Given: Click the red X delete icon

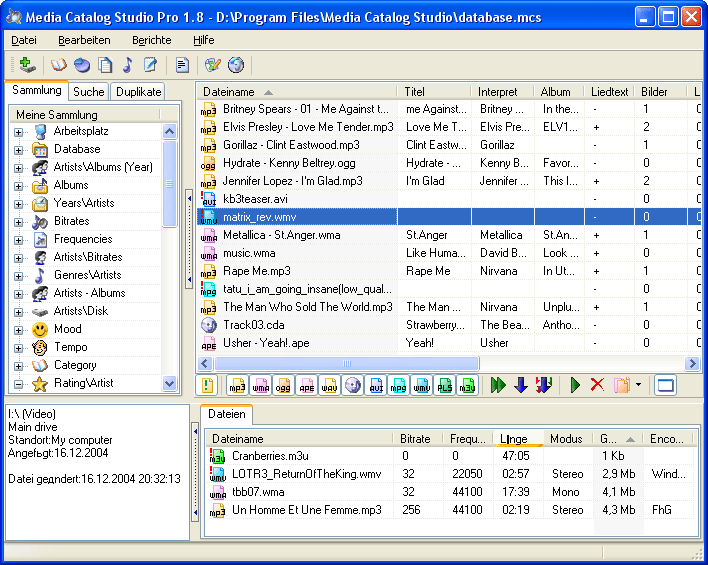Looking at the screenshot, I should [597, 385].
